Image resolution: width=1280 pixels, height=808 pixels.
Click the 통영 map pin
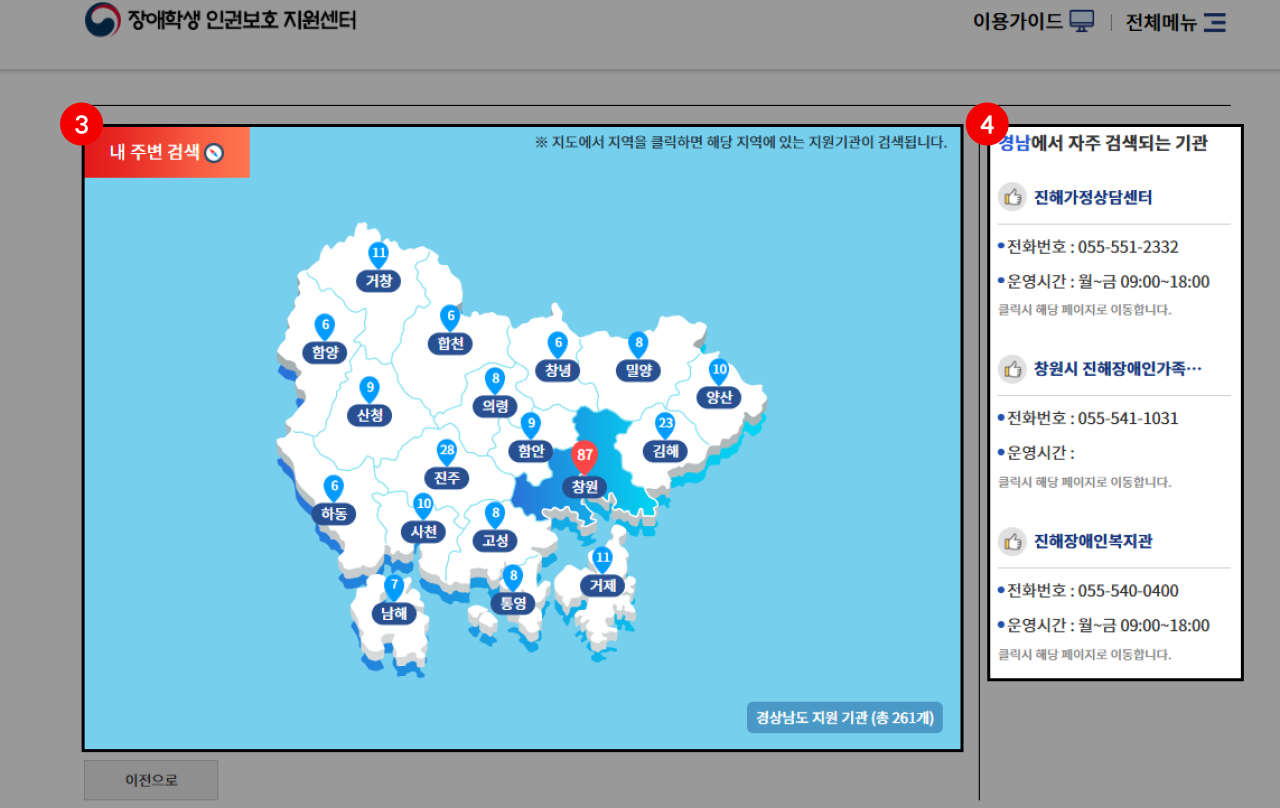pos(512,591)
